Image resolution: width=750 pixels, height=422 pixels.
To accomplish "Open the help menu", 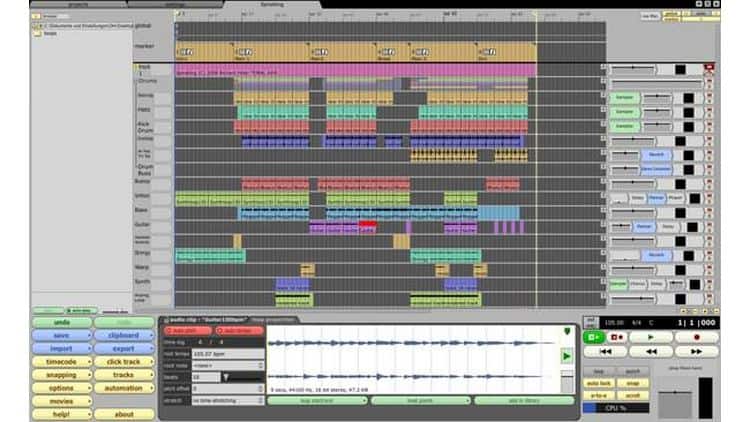I will click(62, 414).
